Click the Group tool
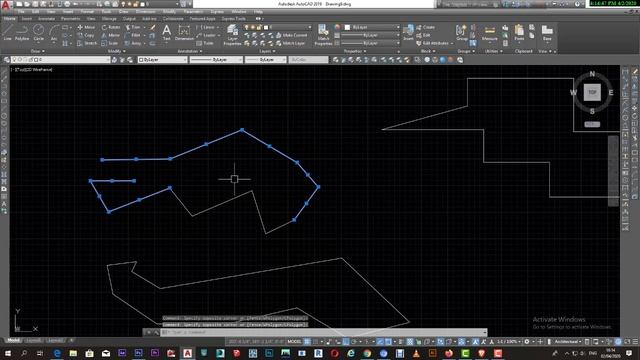 (x=462, y=33)
